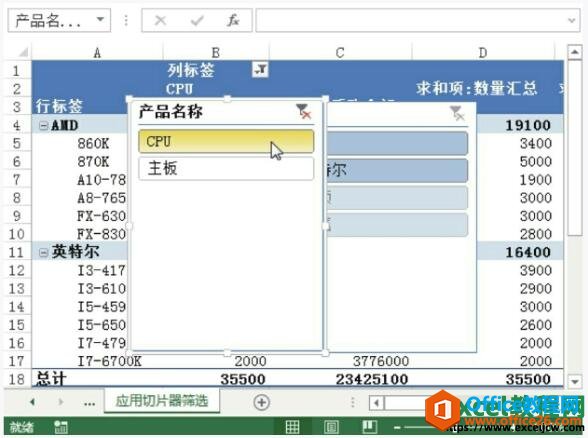Add a new sheet with plus button
Image resolution: width=588 pixels, height=438 pixels.
[x=261, y=402]
